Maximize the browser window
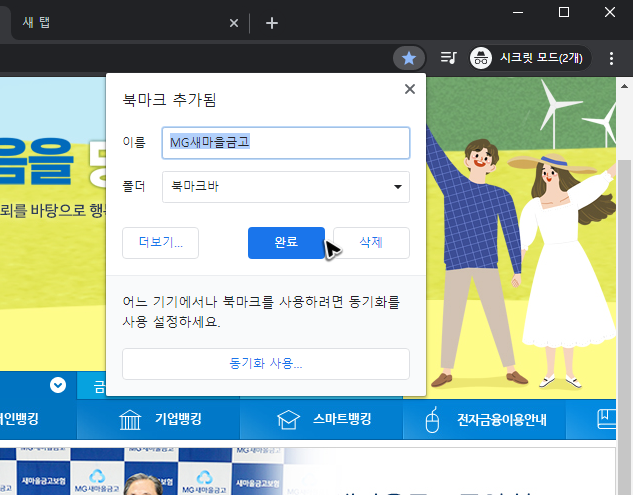This screenshot has width=633, height=495. (564, 13)
